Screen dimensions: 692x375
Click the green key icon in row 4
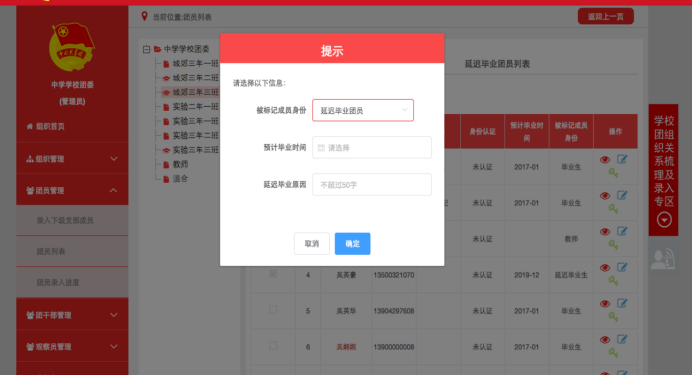point(613,281)
